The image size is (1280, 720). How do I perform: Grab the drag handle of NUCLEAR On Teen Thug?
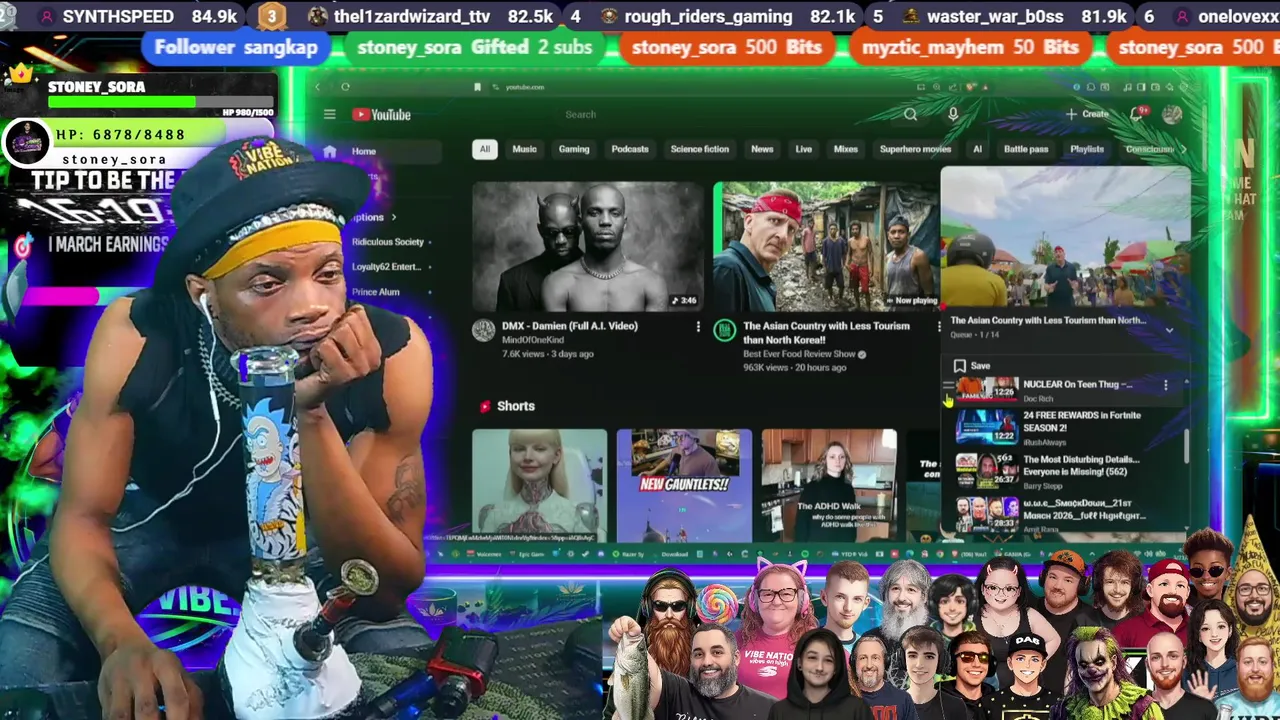pos(948,387)
